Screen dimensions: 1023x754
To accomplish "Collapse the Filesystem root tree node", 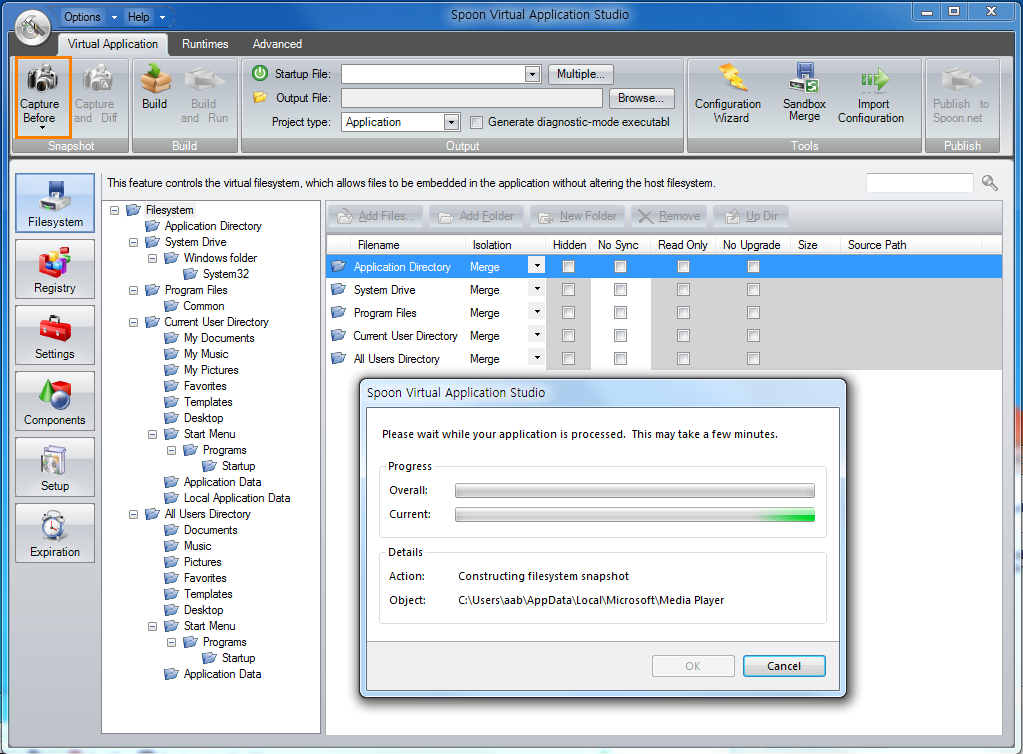I will (x=115, y=210).
